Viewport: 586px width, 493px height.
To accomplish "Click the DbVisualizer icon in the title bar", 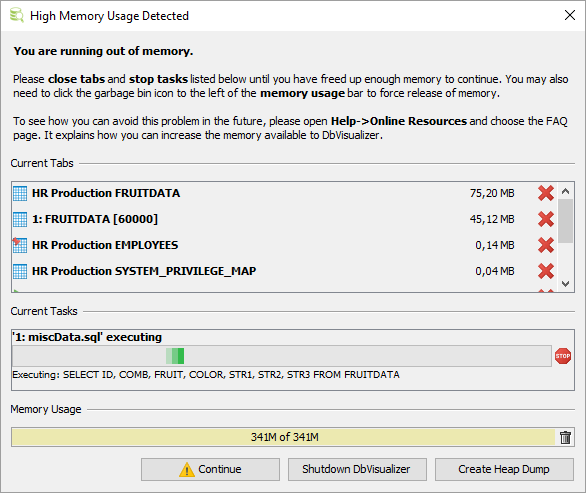I will (x=17, y=16).
